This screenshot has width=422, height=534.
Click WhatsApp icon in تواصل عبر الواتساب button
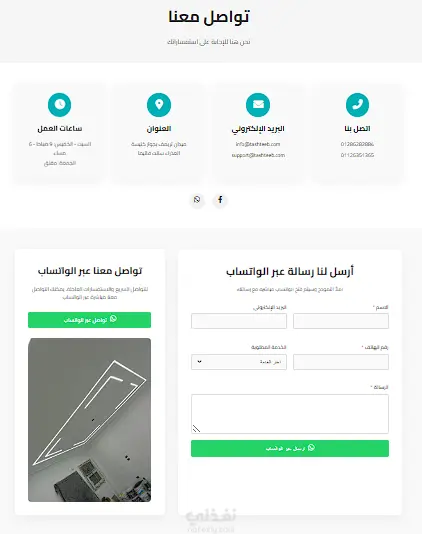113,319
